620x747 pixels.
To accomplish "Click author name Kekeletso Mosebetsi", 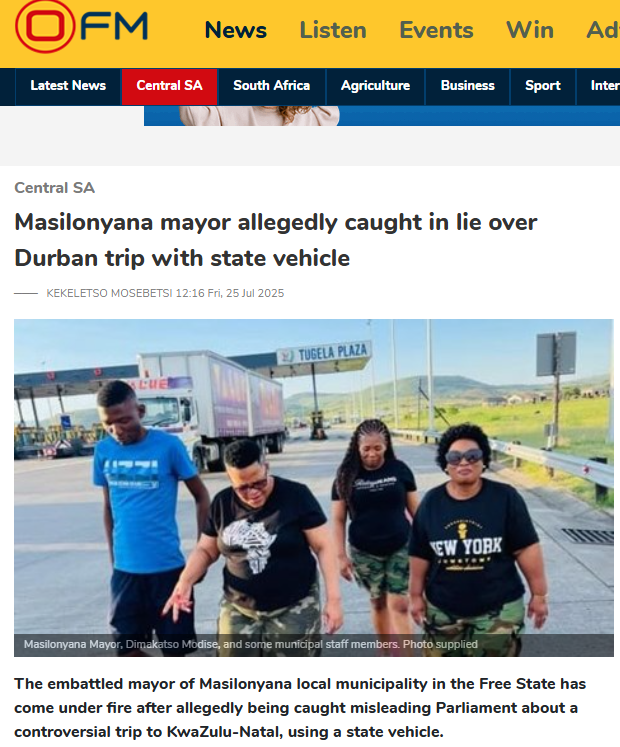I will [109, 293].
